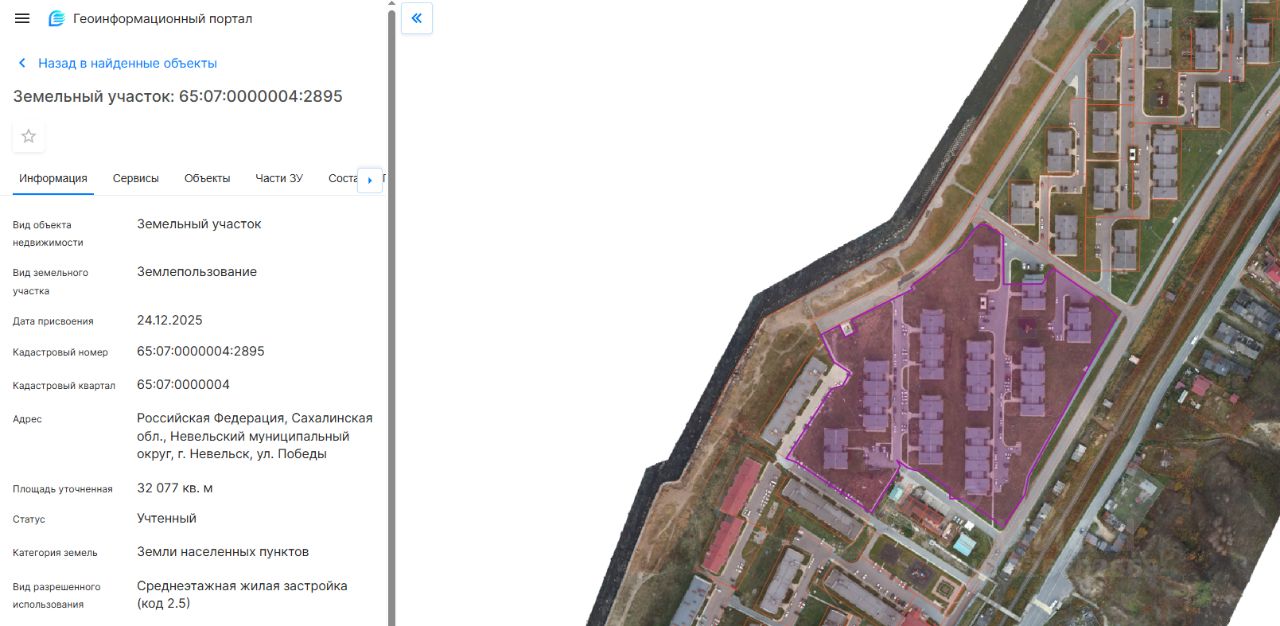Open the partially hidden Состав tab
The width and height of the screenshot is (1280, 626).
point(342,178)
